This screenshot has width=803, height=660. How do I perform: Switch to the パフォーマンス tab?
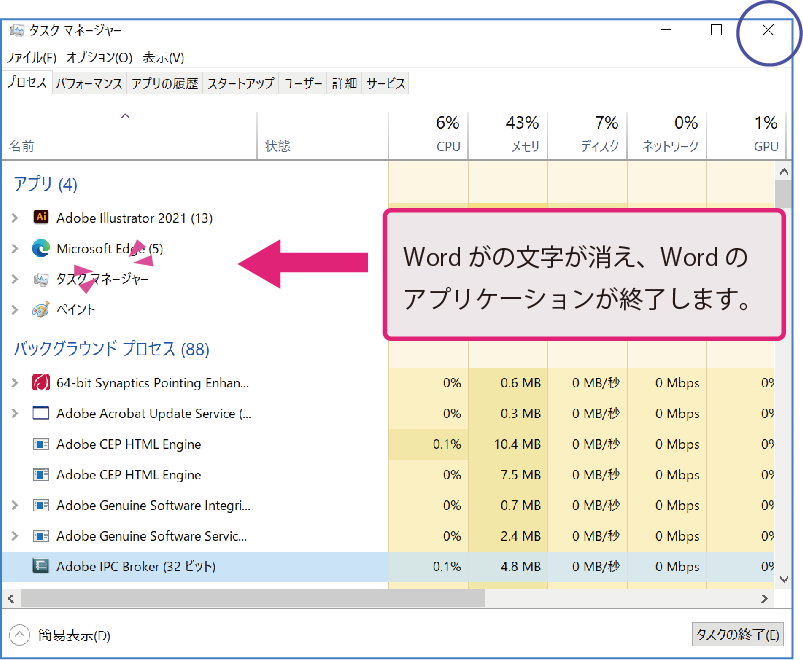(89, 84)
